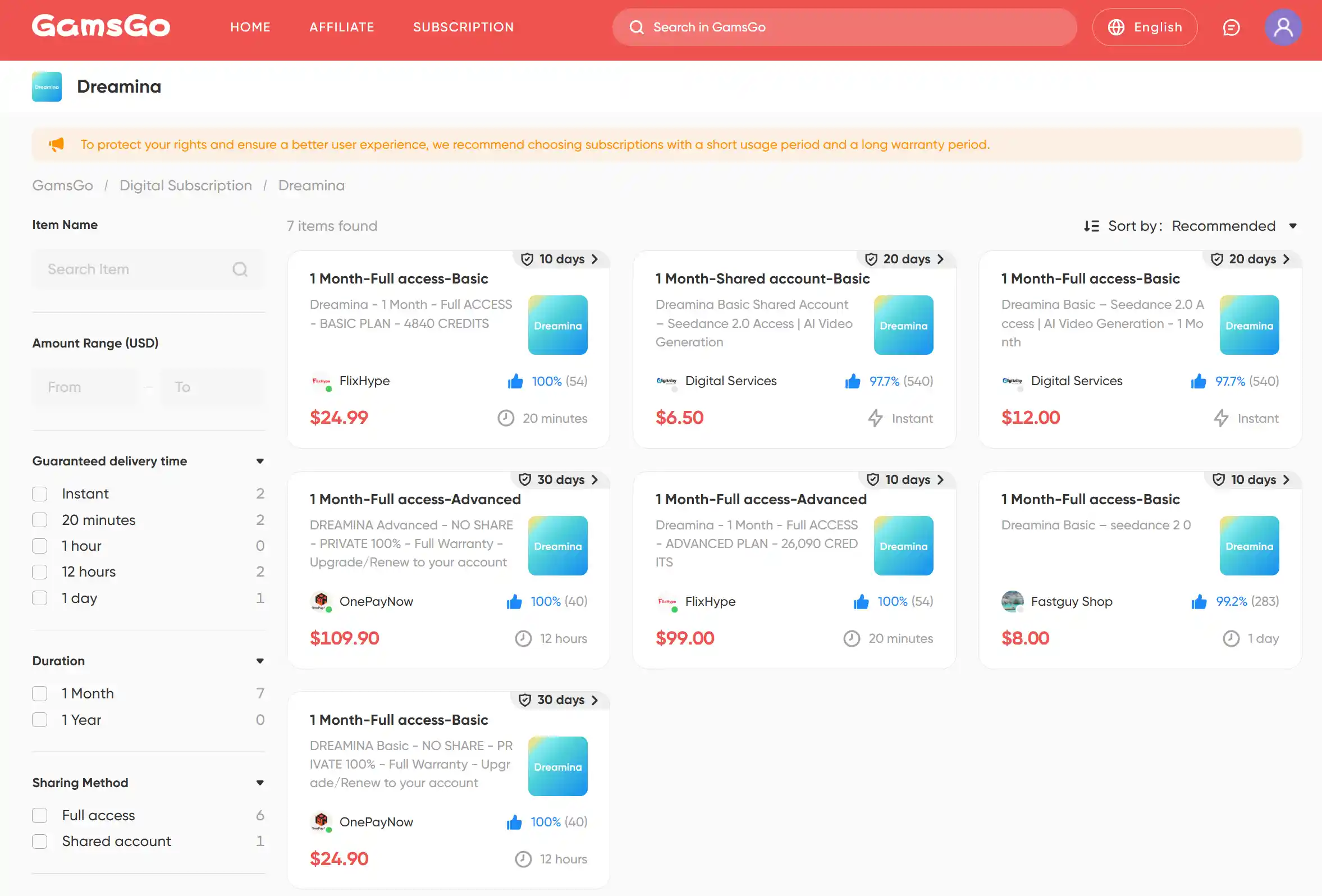1322x896 pixels.
Task: Click the Search in GamsGo field
Action: click(844, 28)
